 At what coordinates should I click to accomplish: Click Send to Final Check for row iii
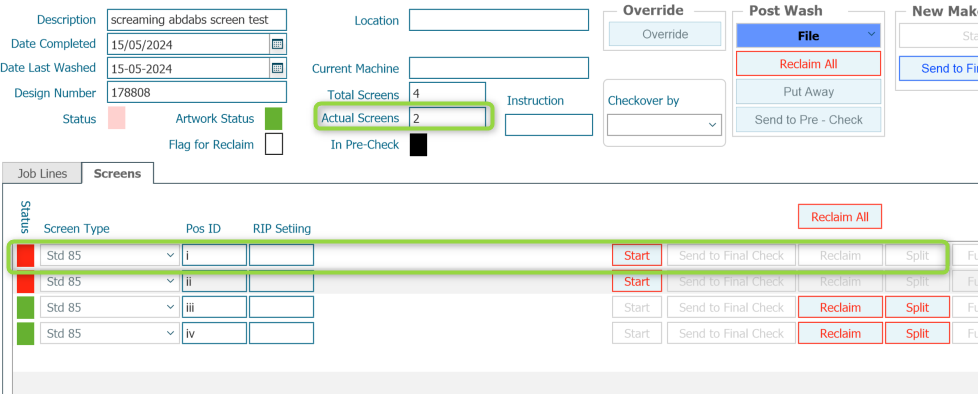pos(731,307)
